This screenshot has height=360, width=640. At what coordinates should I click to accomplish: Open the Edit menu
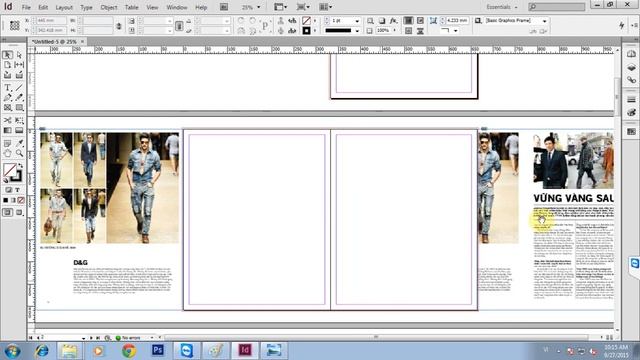click(43, 7)
